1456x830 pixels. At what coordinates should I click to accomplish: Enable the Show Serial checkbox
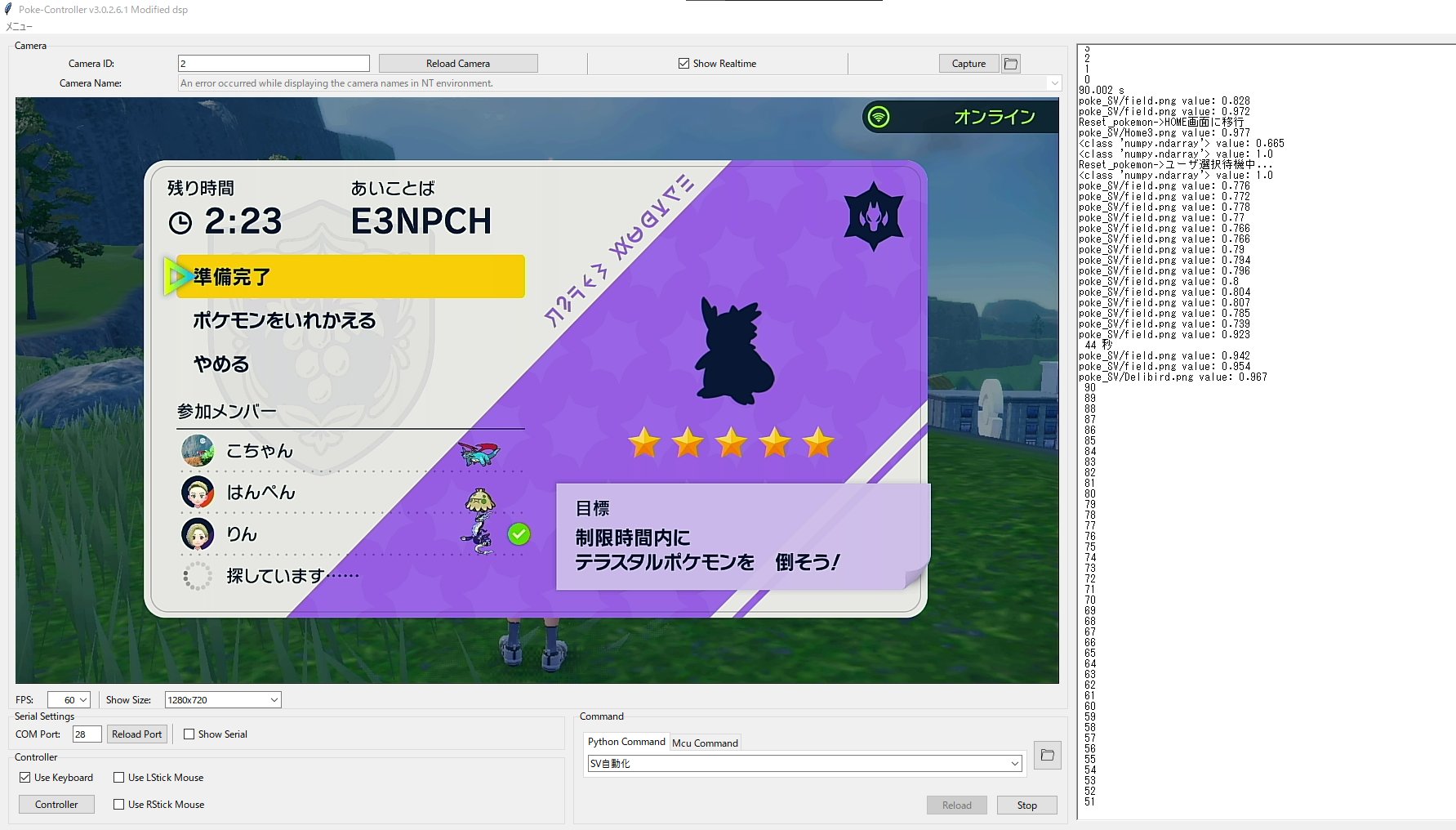[x=189, y=734]
